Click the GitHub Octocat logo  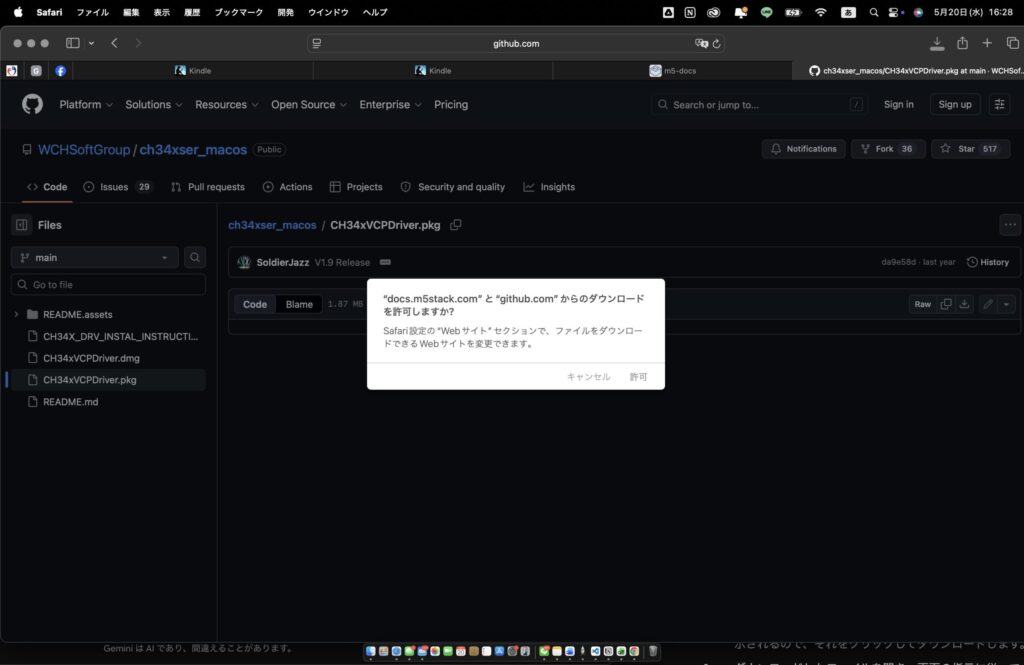(32, 105)
